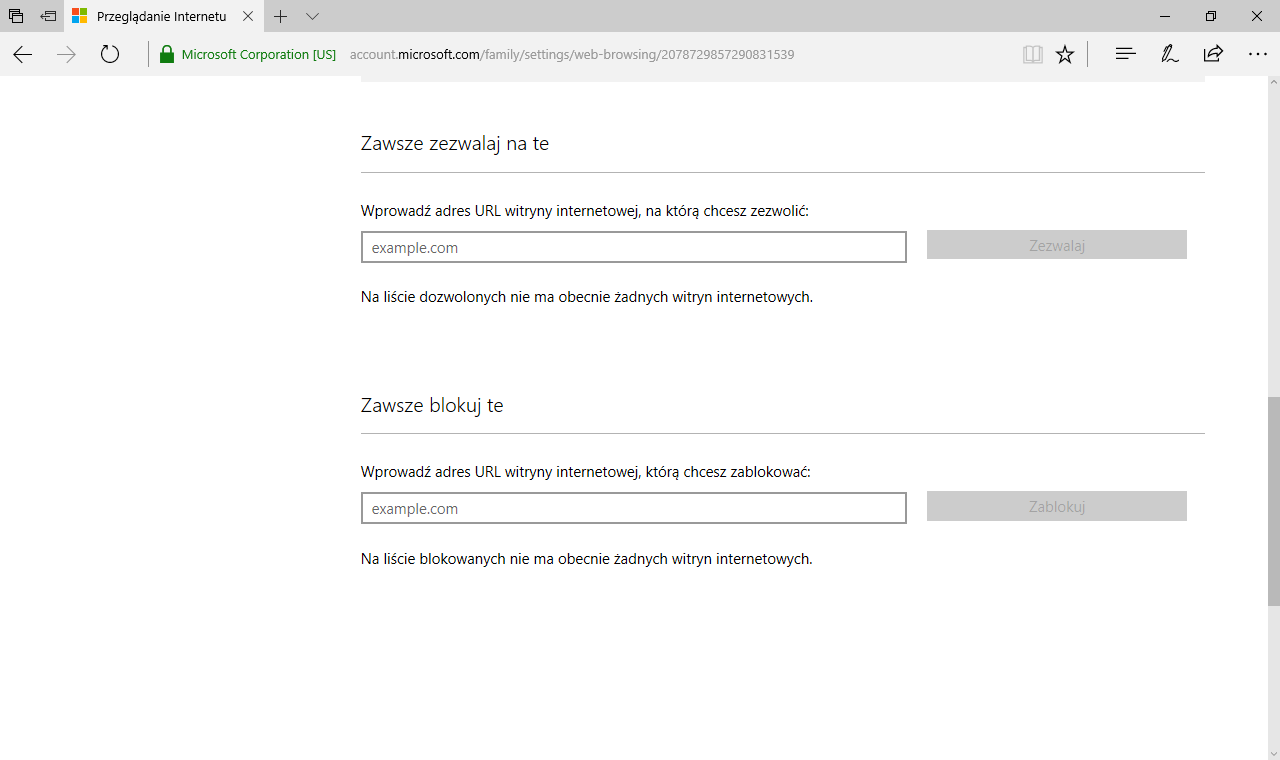The height and width of the screenshot is (760, 1280).
Task: Set these tabs aside
Action: tap(48, 17)
